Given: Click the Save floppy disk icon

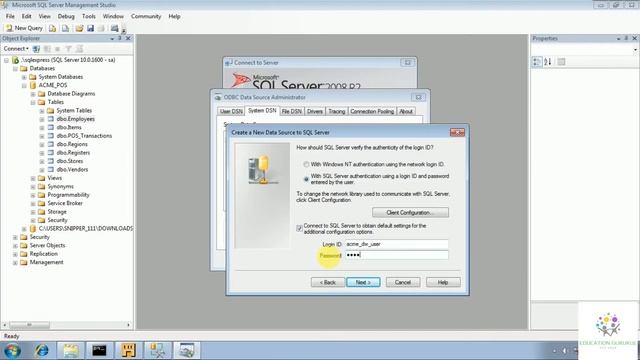Looking at the screenshot, I should (90, 28).
